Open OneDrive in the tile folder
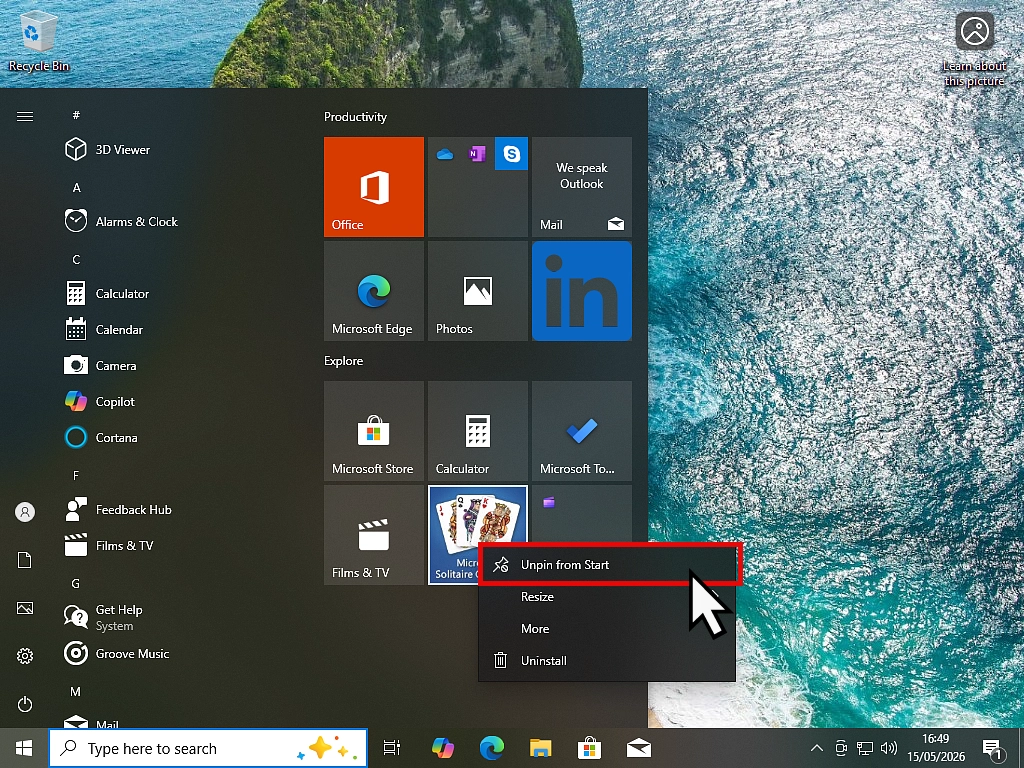The width and height of the screenshot is (1024, 768). coord(445,154)
